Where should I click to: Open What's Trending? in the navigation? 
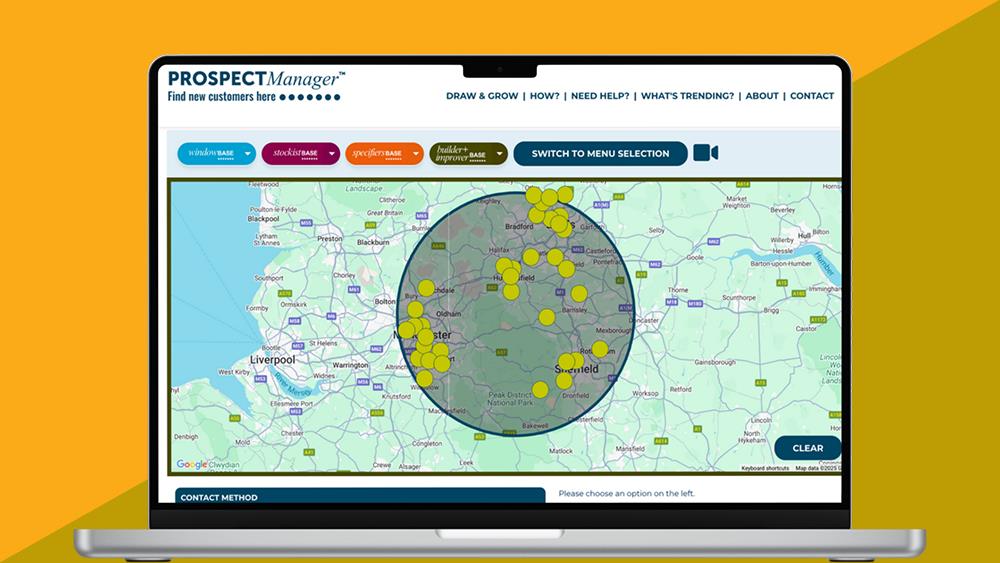689,96
